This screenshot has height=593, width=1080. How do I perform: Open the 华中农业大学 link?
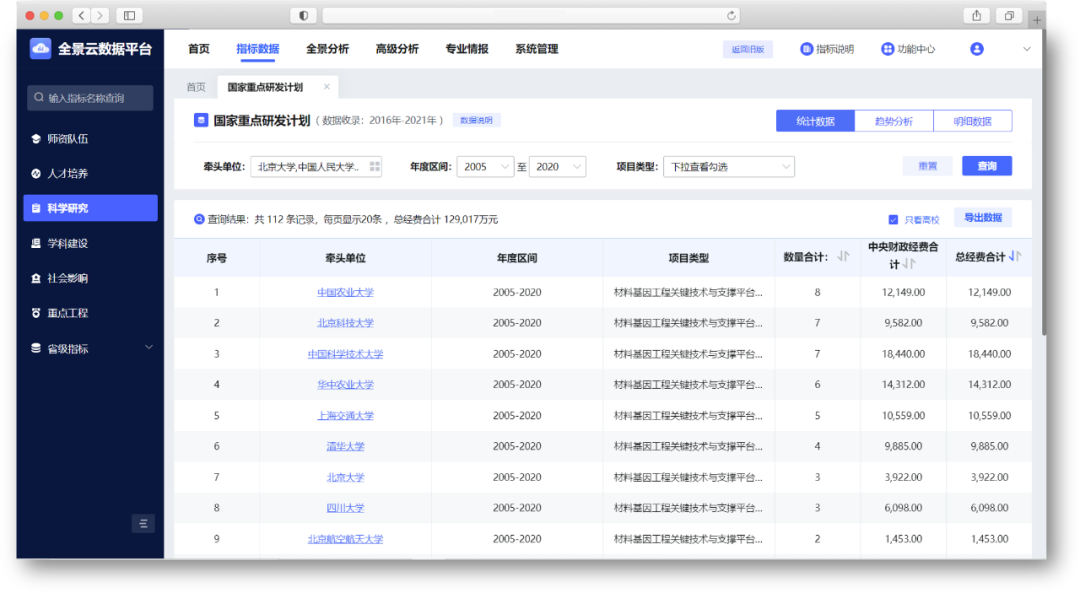point(345,385)
